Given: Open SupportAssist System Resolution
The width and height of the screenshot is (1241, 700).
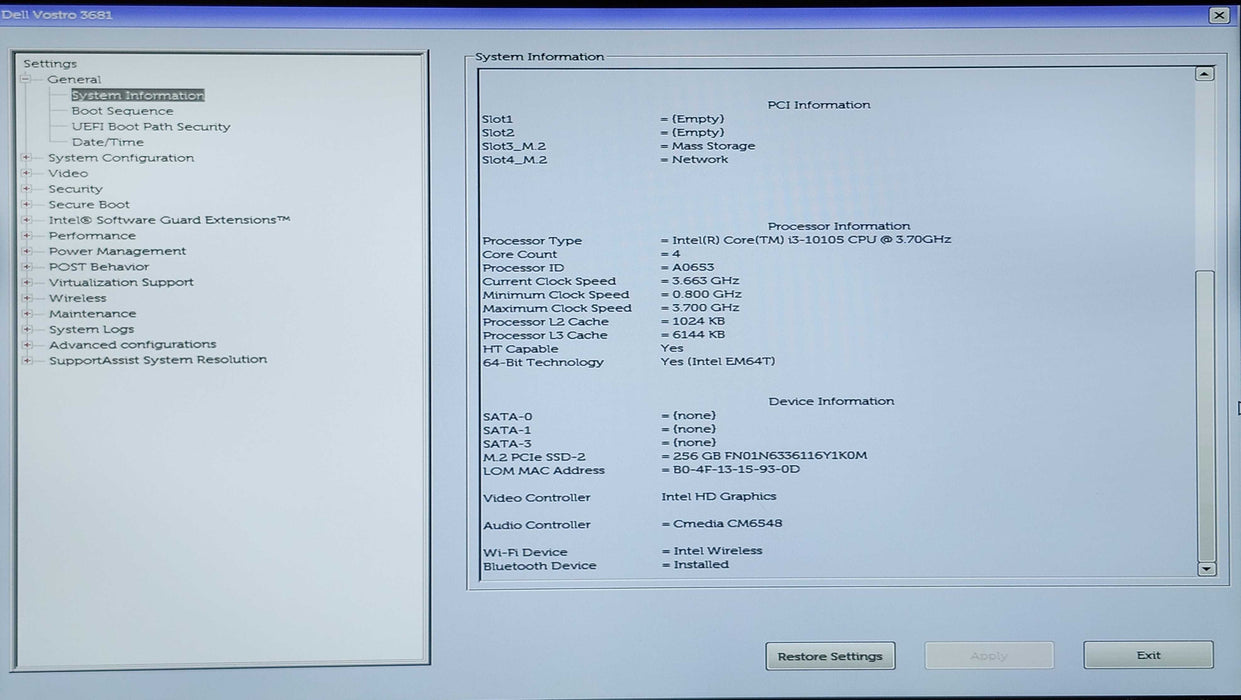Looking at the screenshot, I should 158,360.
